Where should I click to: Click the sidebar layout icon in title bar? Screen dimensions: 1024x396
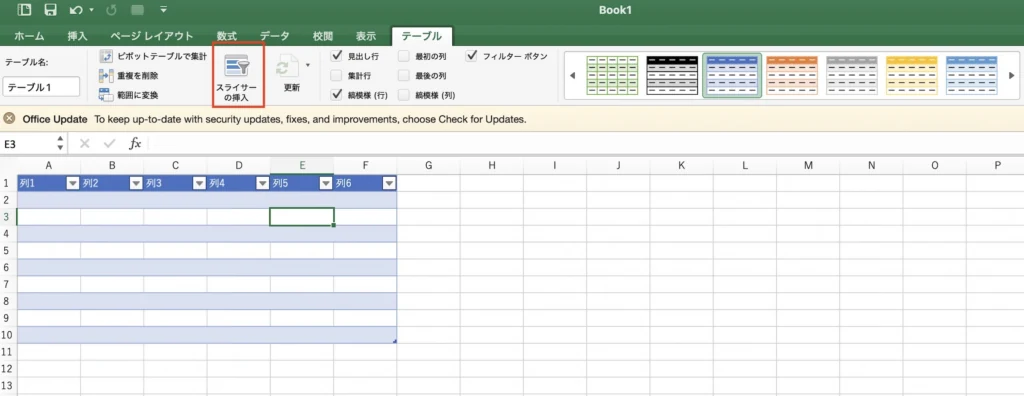(24, 10)
